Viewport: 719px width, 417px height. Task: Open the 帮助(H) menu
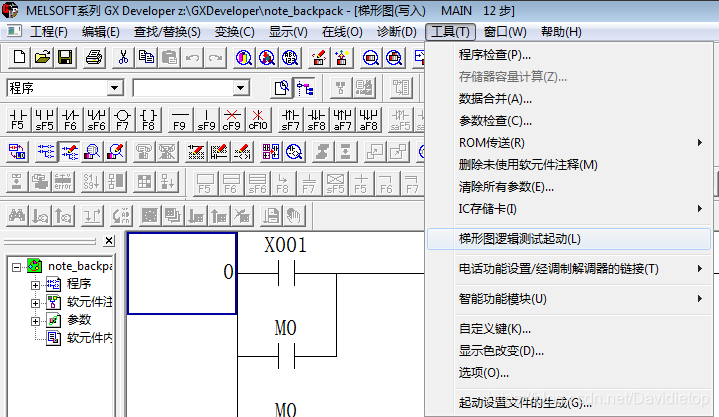pyautogui.click(x=561, y=32)
